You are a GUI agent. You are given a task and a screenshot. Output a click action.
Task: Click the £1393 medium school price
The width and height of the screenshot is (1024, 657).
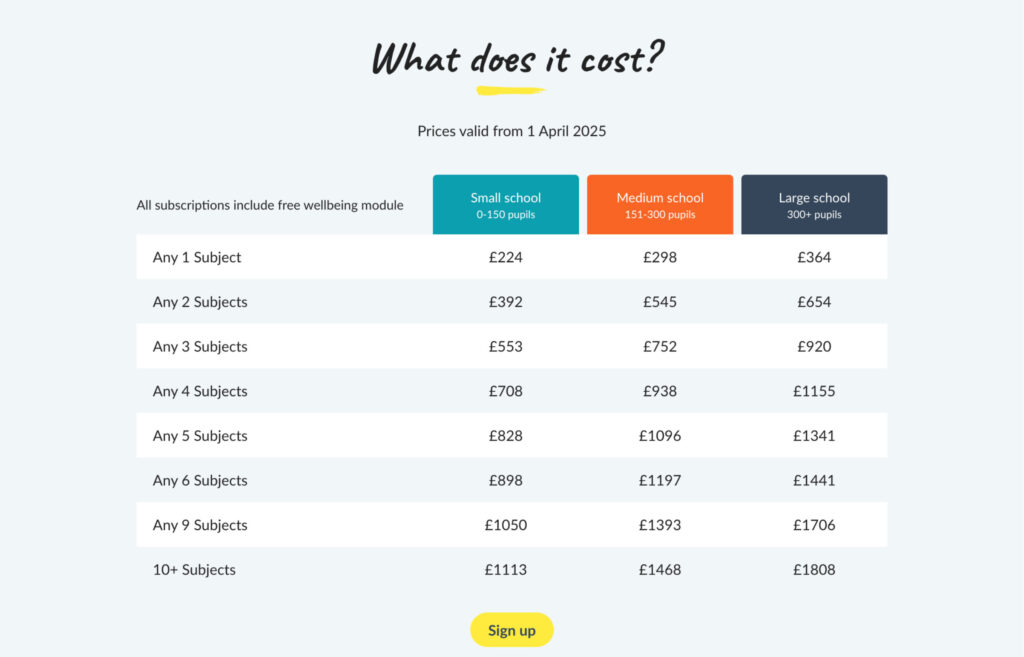(660, 525)
